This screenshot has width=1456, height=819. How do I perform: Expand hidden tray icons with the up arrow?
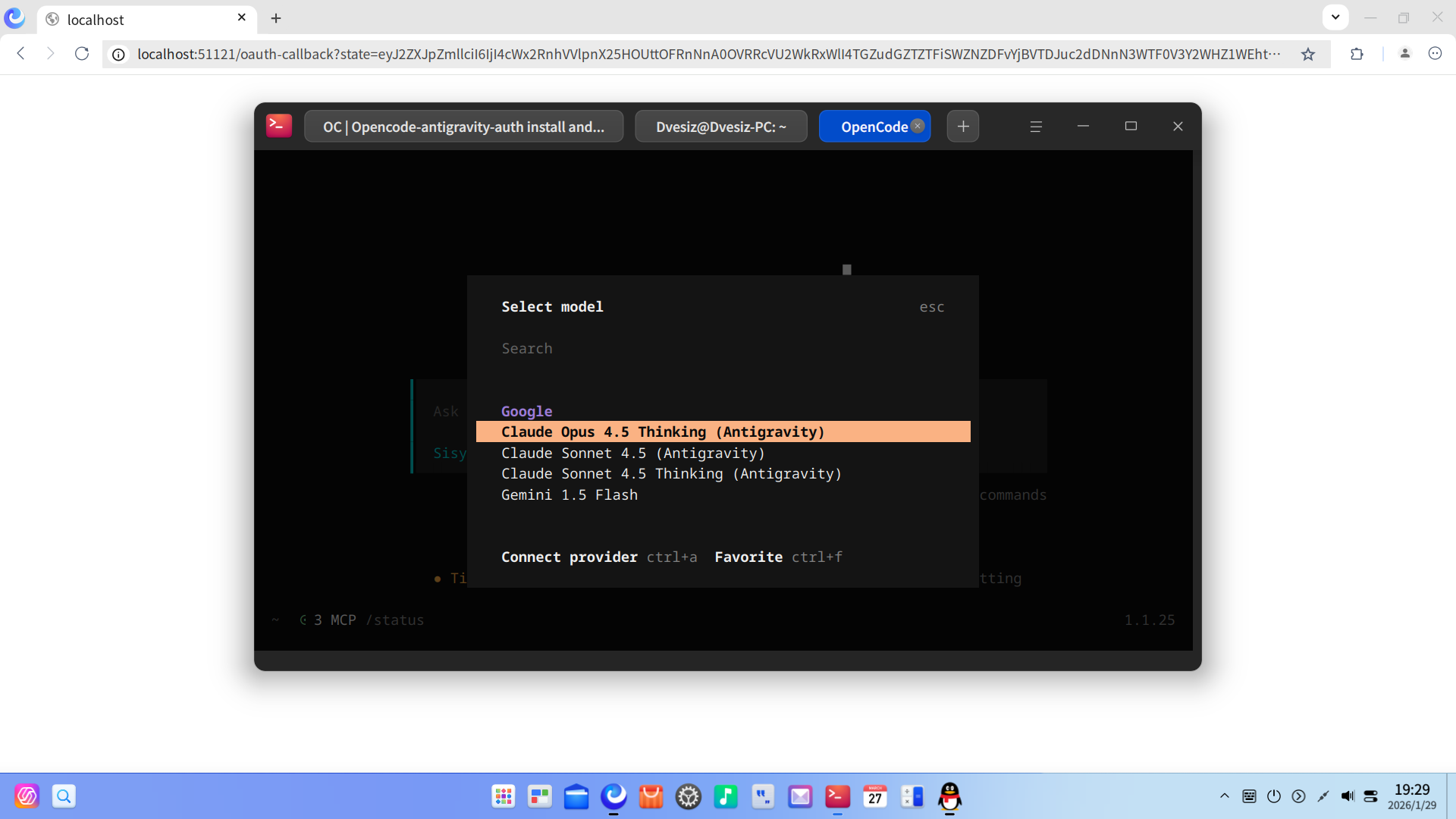click(1224, 796)
